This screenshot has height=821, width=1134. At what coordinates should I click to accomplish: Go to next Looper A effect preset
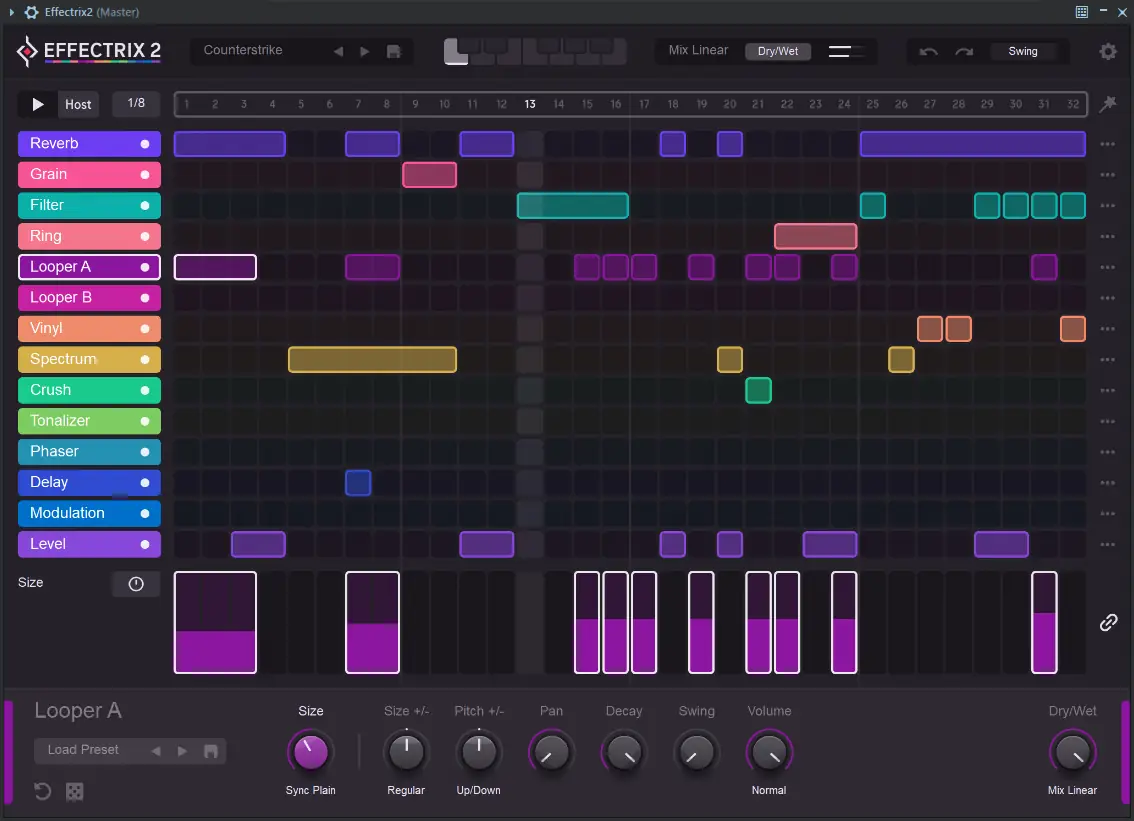[x=182, y=751]
